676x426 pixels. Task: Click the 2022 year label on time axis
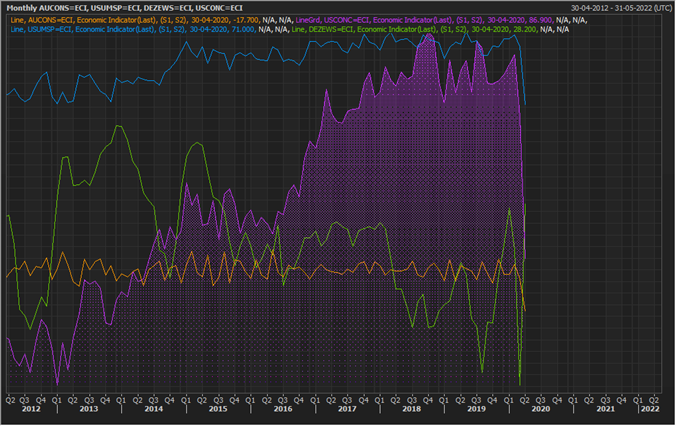[x=650, y=409]
